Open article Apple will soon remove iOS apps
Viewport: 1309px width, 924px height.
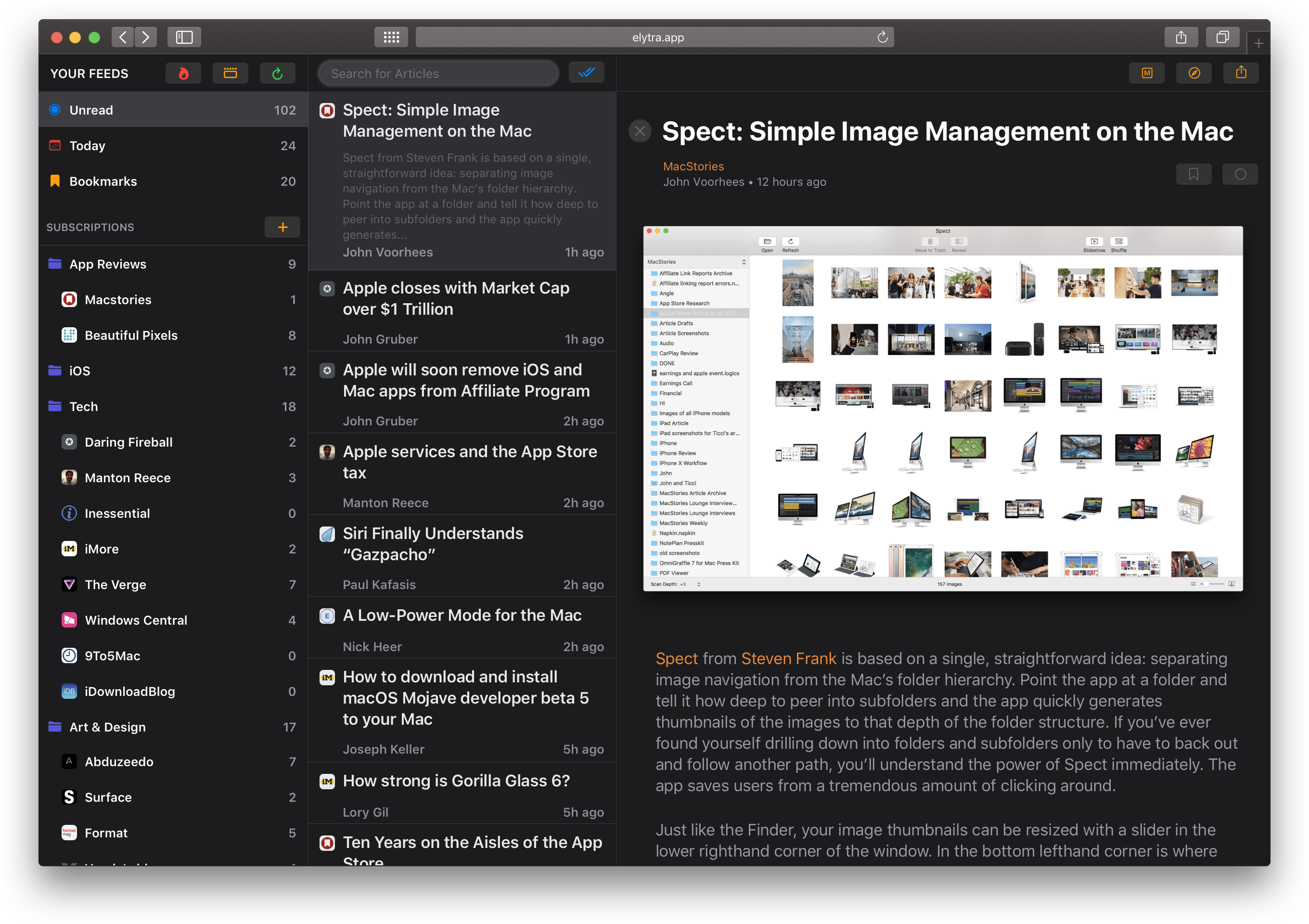coord(462,392)
